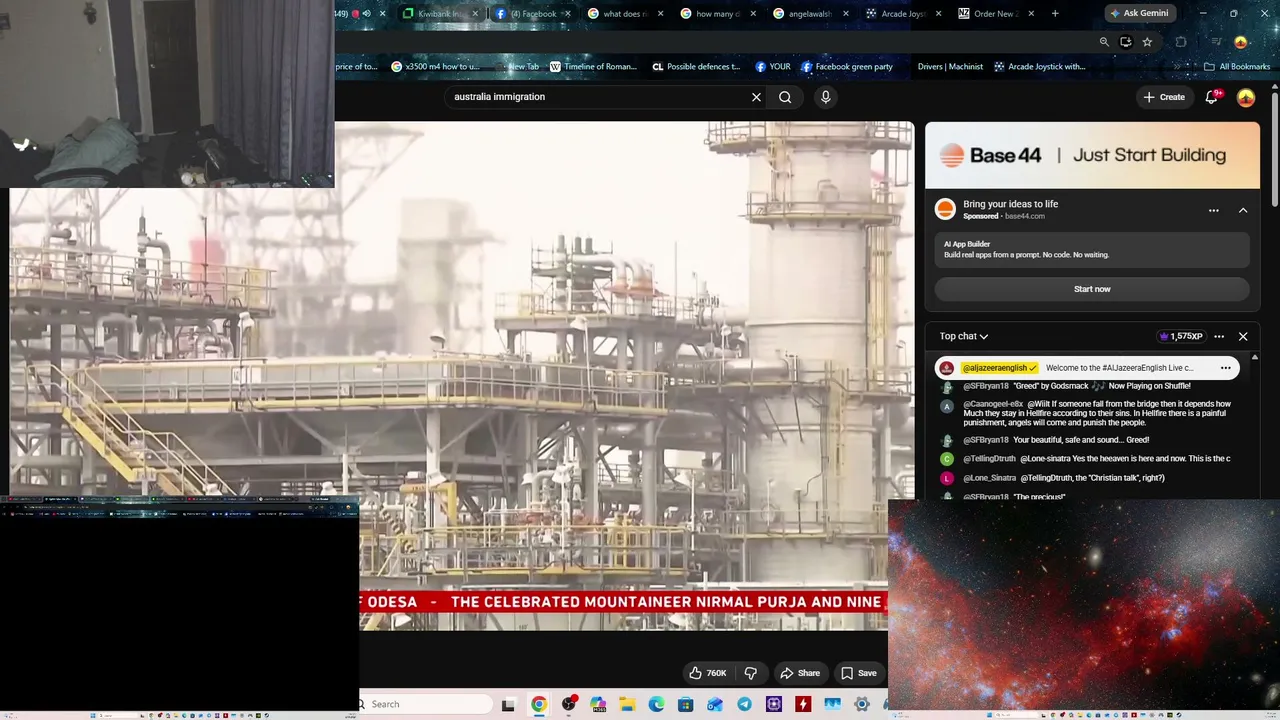Expand the Top chat dropdown
Image resolution: width=1280 pixels, height=720 pixels.
point(963,337)
